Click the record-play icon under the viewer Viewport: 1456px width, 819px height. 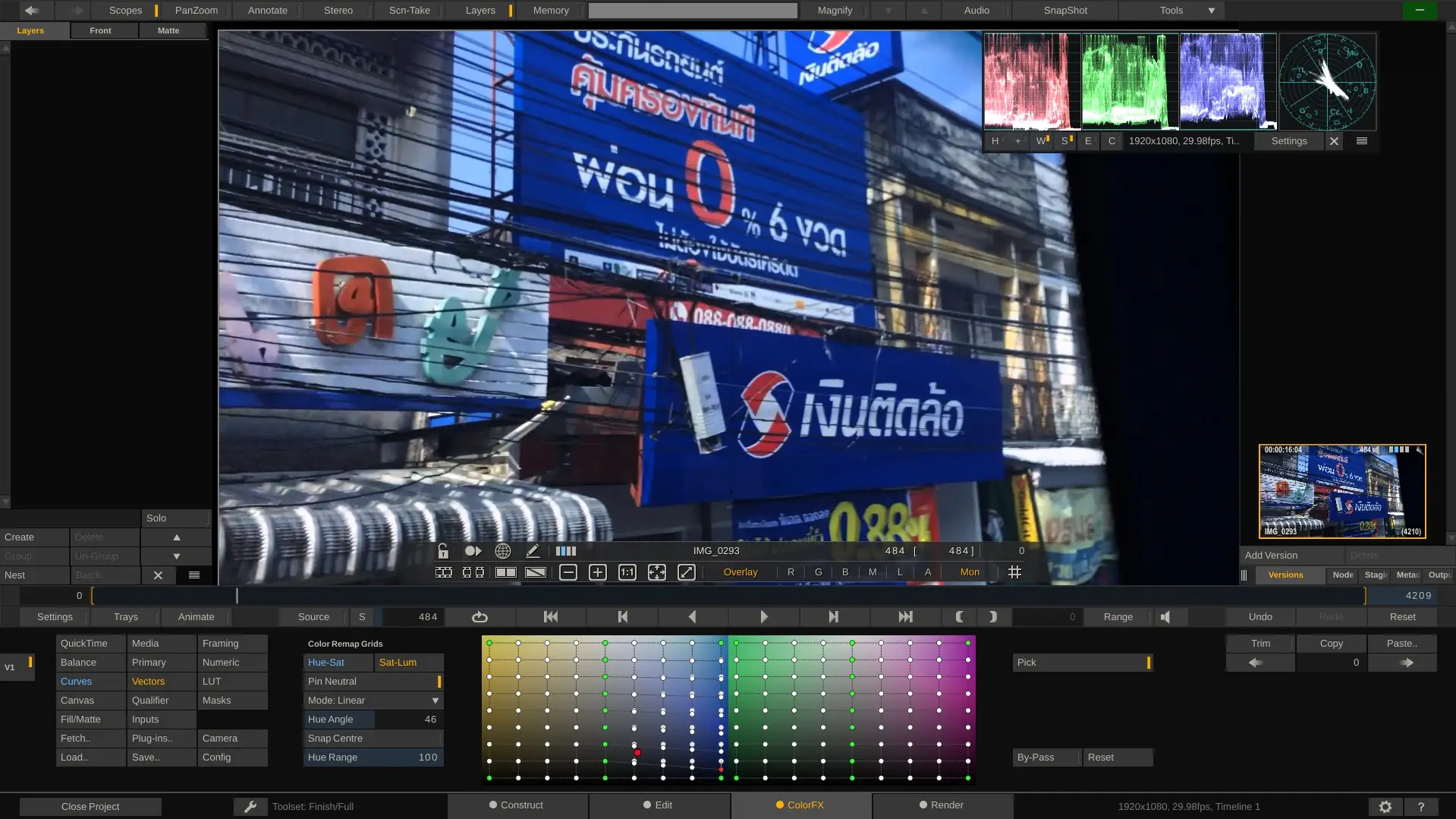pyautogui.click(x=473, y=551)
